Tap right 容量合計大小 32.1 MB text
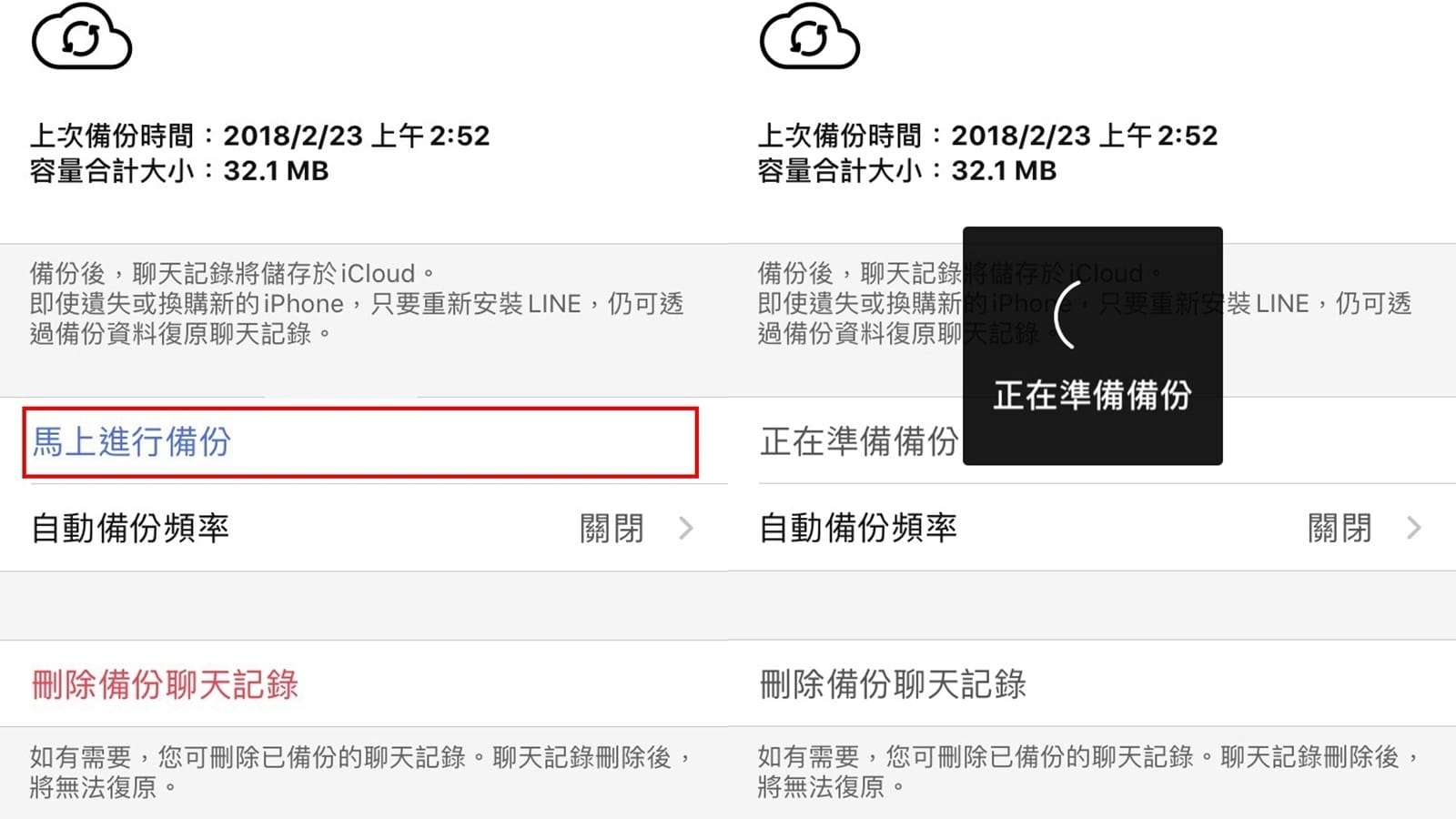This screenshot has width=1456, height=819. pos(907,170)
